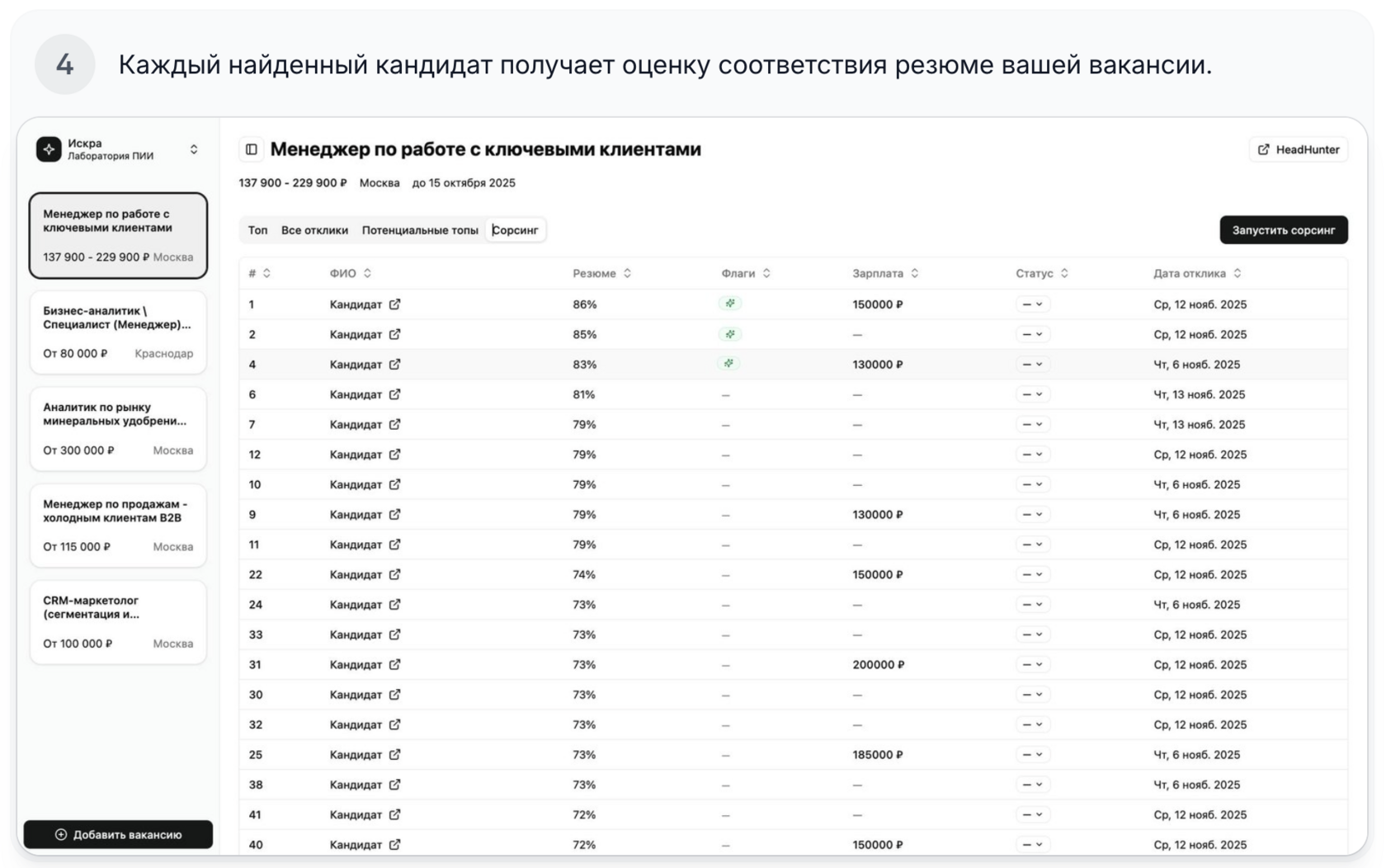This screenshot has height=868, width=1386.
Task: Click the date in candidate 38's row
Action: [1197, 785]
